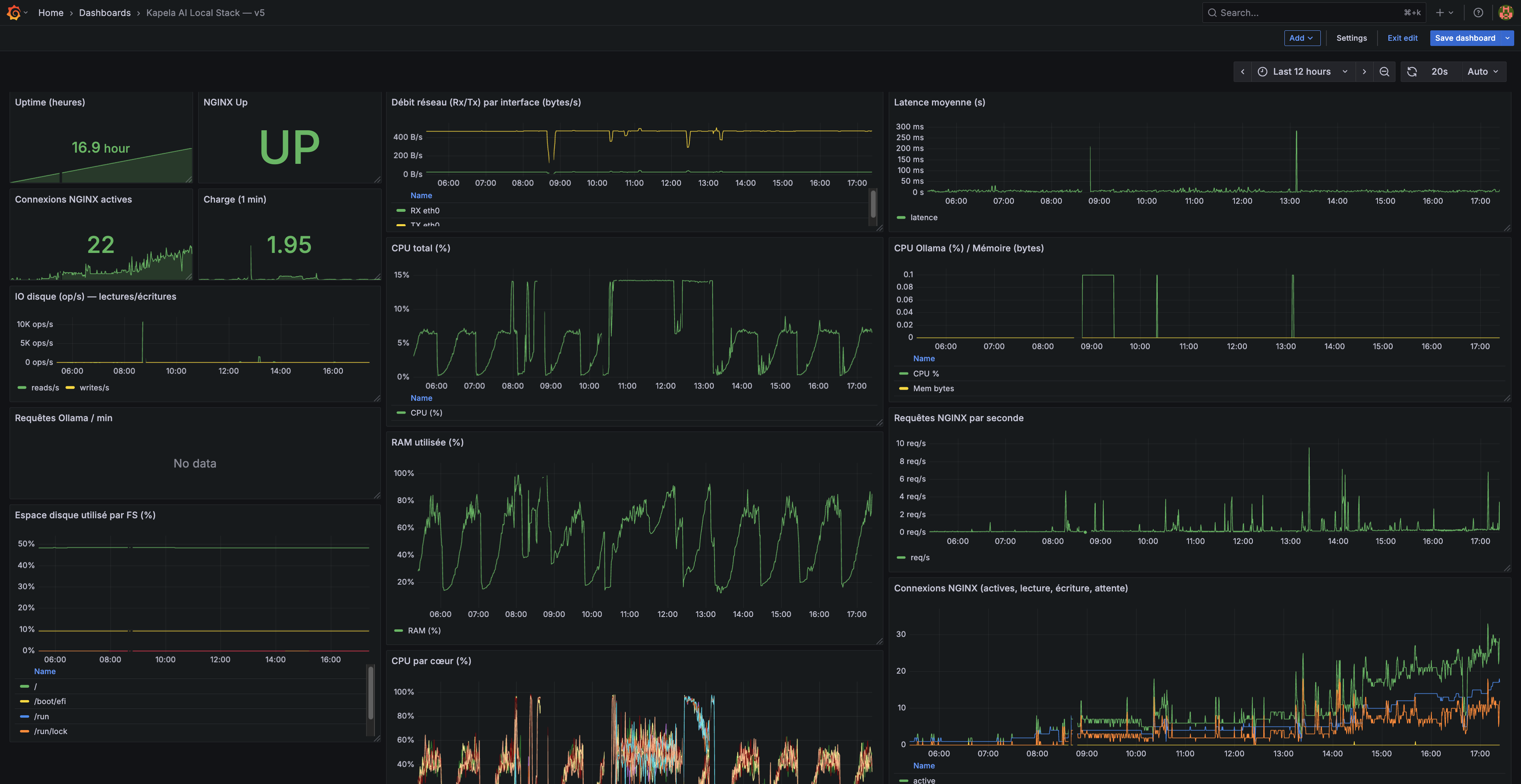Open the Add menu
The image size is (1521, 784).
(1302, 38)
